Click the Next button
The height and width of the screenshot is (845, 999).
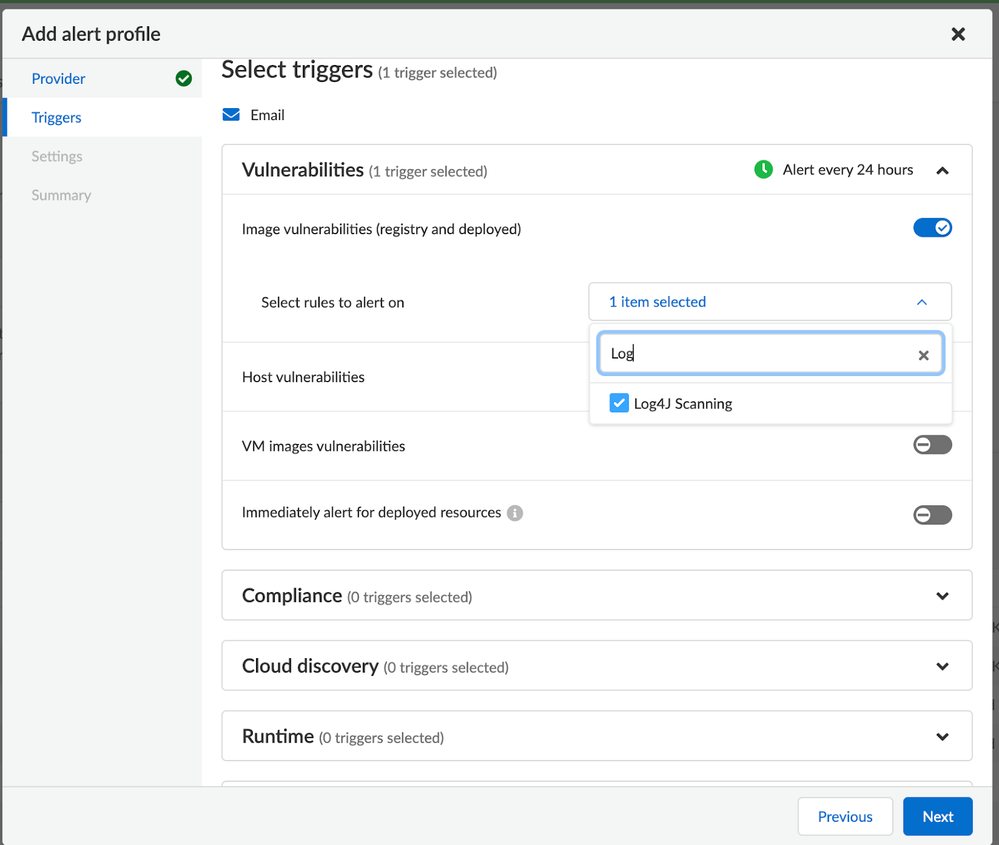coord(937,816)
